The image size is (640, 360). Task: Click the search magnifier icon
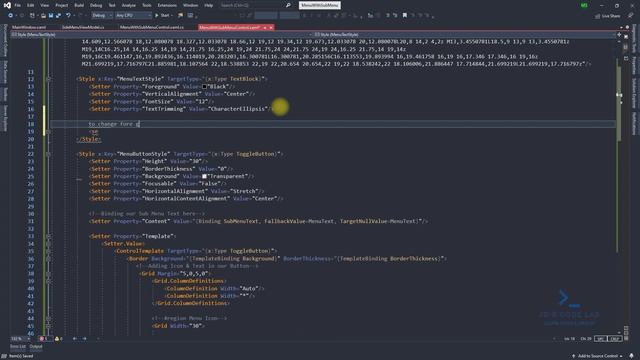click(288, 5)
